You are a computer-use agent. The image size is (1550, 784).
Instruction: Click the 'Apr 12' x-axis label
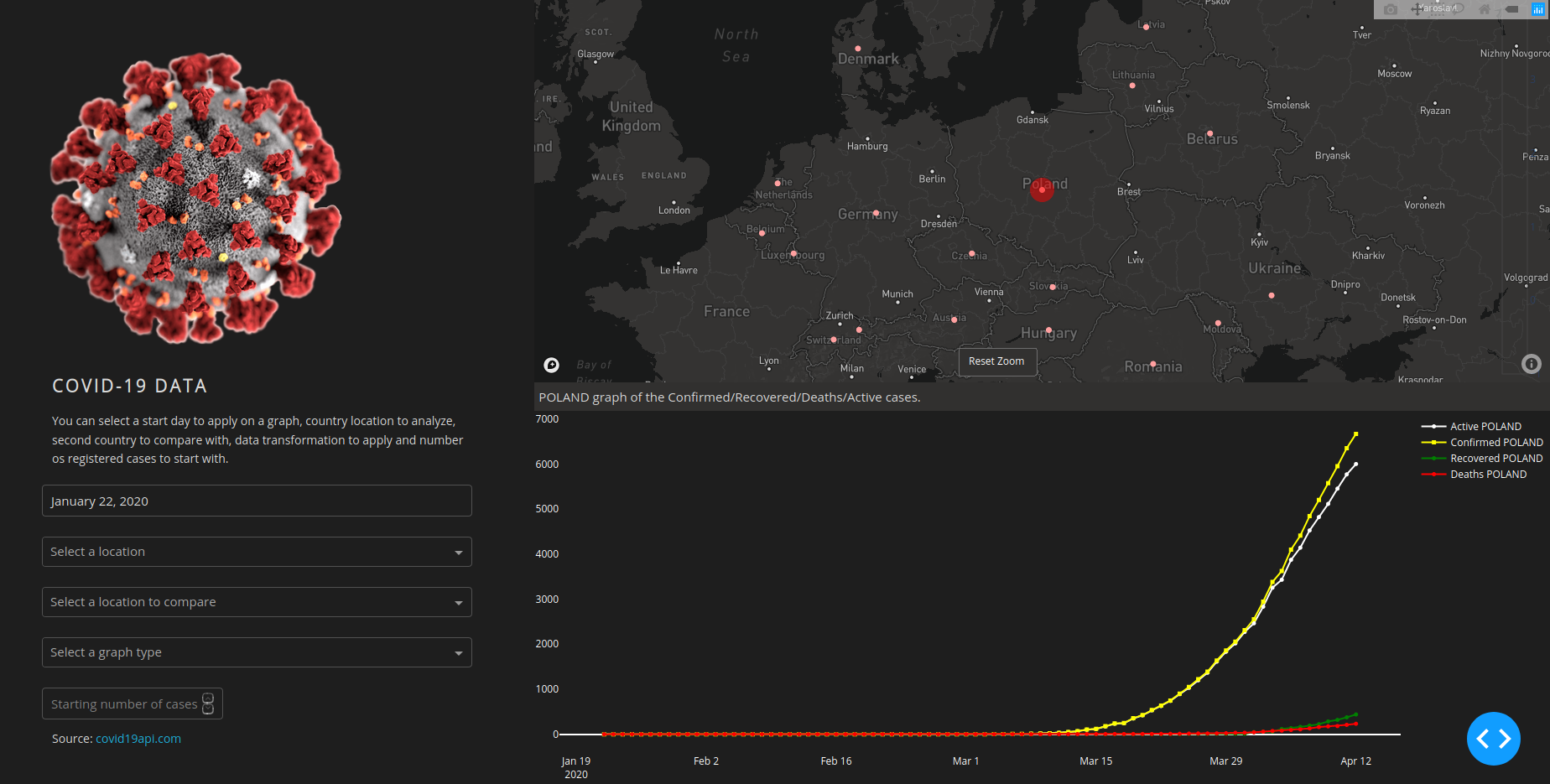1355,761
